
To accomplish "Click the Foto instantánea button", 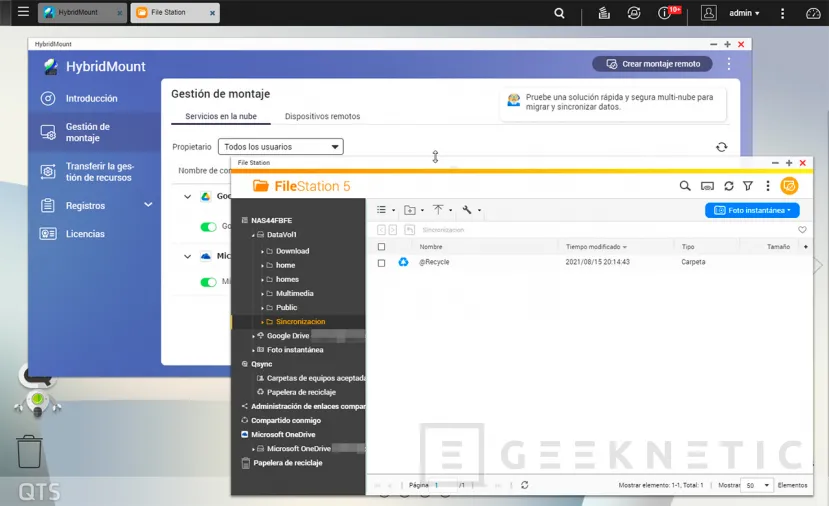I will 752,210.
